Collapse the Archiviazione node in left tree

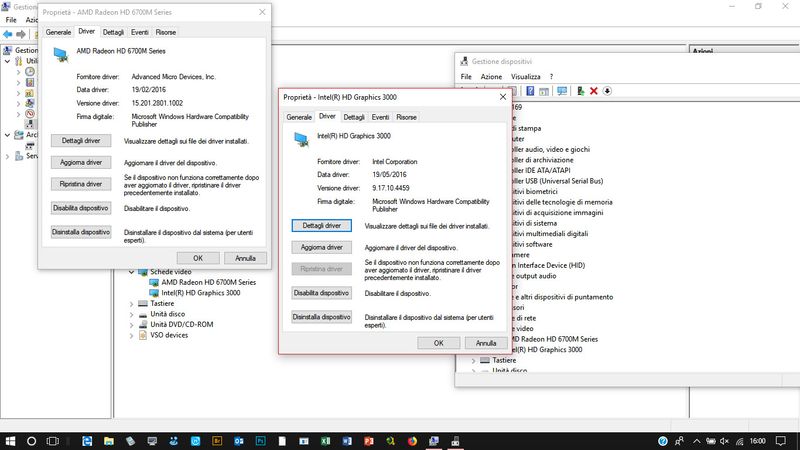point(8,135)
